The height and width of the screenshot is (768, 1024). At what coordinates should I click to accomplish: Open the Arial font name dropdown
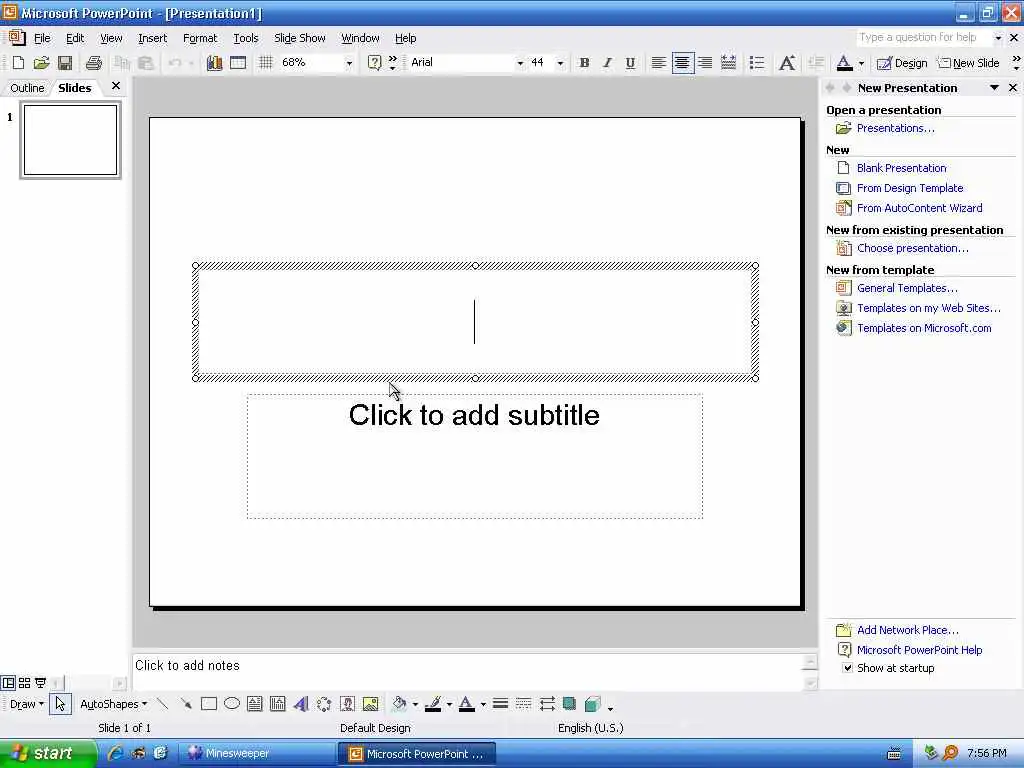coord(520,63)
